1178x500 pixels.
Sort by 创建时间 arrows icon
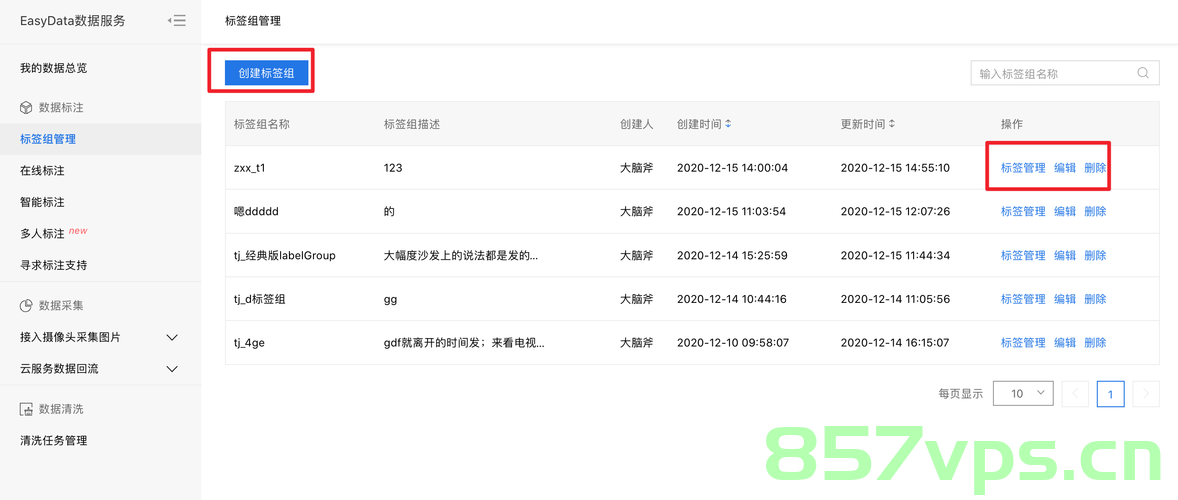[727, 124]
